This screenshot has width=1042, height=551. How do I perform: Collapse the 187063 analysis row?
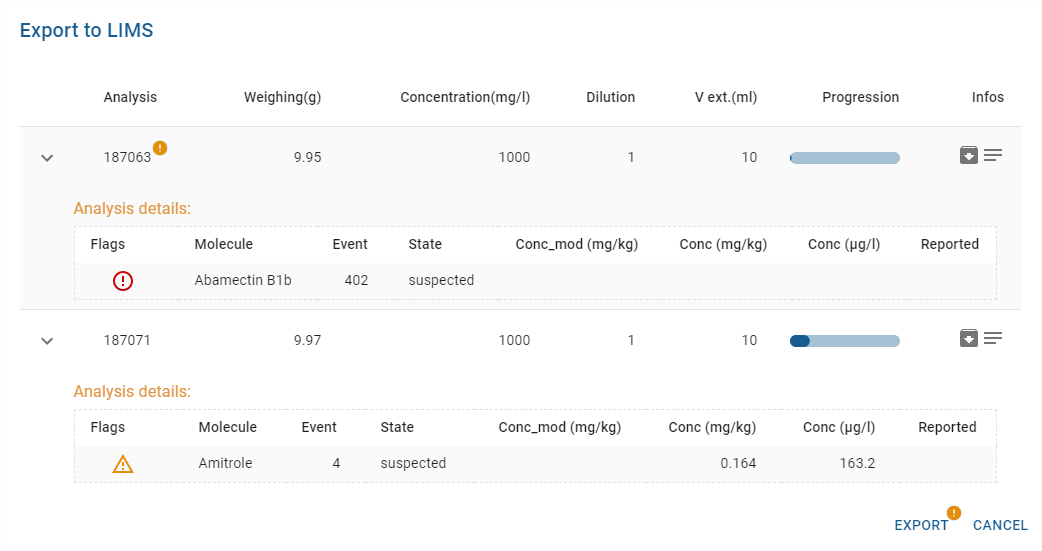(x=46, y=158)
